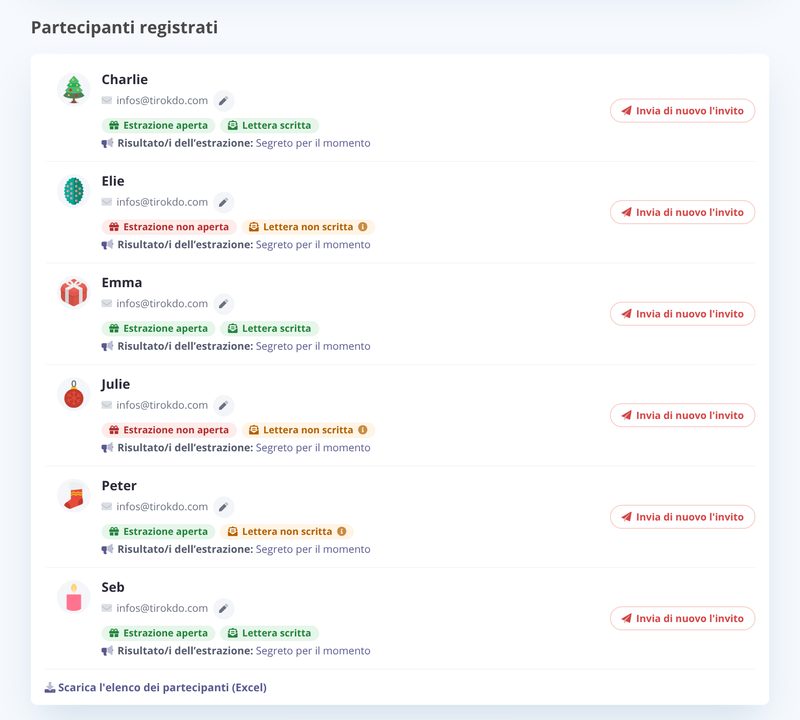Open the pencil editor for Julie's email
The height and width of the screenshot is (720, 800).
click(x=223, y=406)
